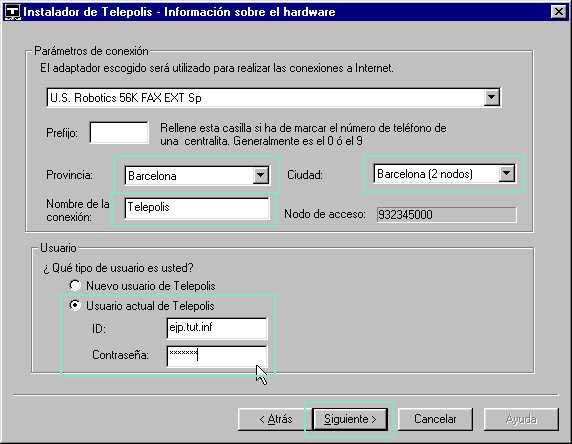Click the 'Ciudad:' label
572x444 pixels.
click(305, 175)
